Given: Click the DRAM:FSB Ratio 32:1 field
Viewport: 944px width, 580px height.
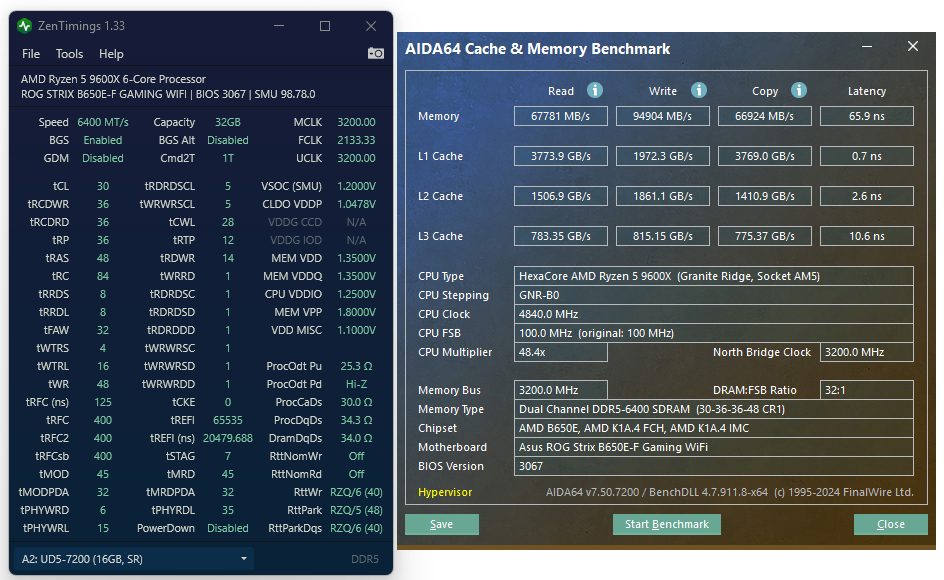Looking at the screenshot, I should tap(867, 390).
